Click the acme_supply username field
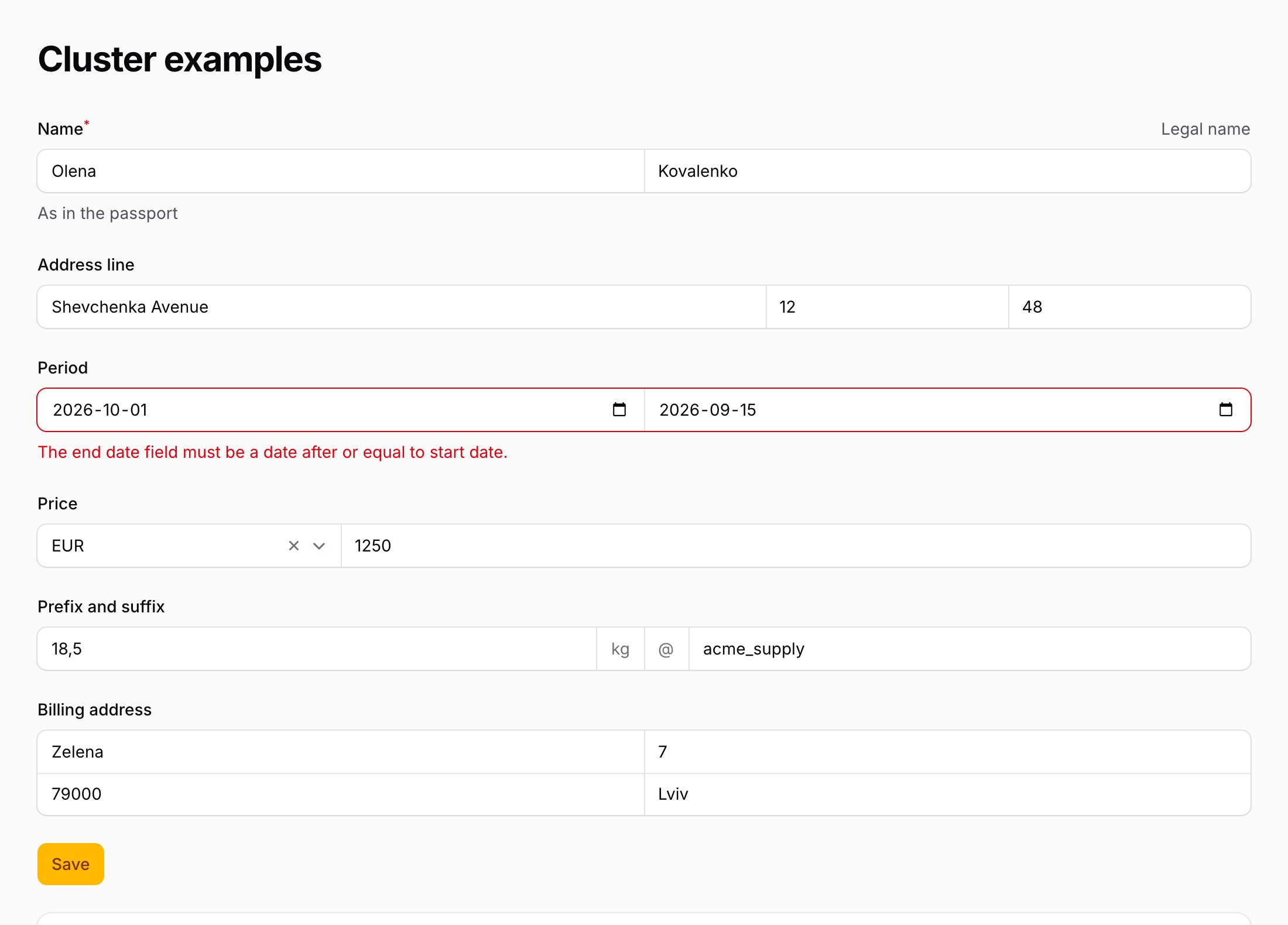1288x925 pixels. pyautogui.click(x=970, y=649)
